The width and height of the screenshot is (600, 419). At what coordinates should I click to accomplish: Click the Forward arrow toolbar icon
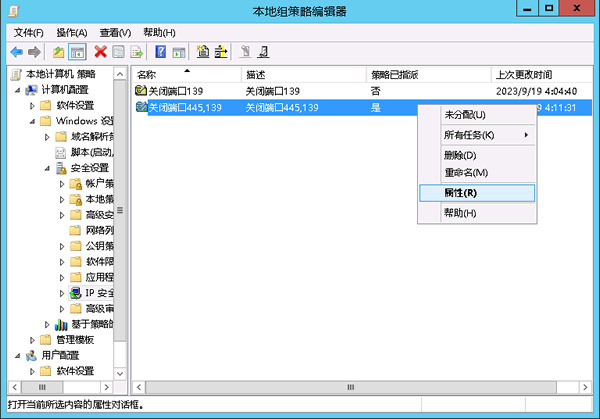coord(34,52)
